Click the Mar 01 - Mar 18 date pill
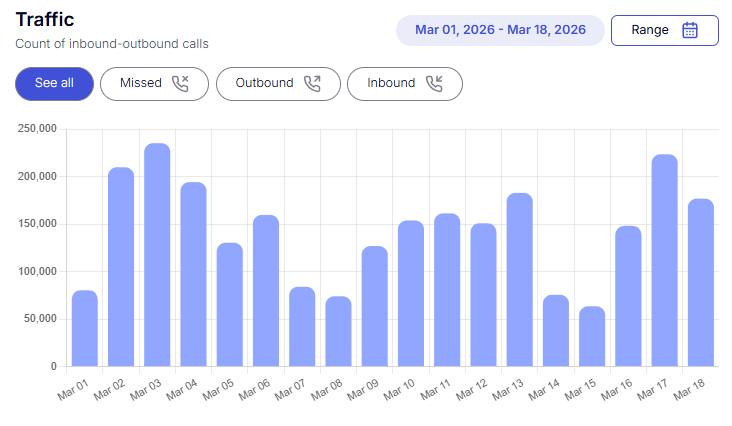Image resolution: width=732 pixels, height=426 pixels. 500,30
